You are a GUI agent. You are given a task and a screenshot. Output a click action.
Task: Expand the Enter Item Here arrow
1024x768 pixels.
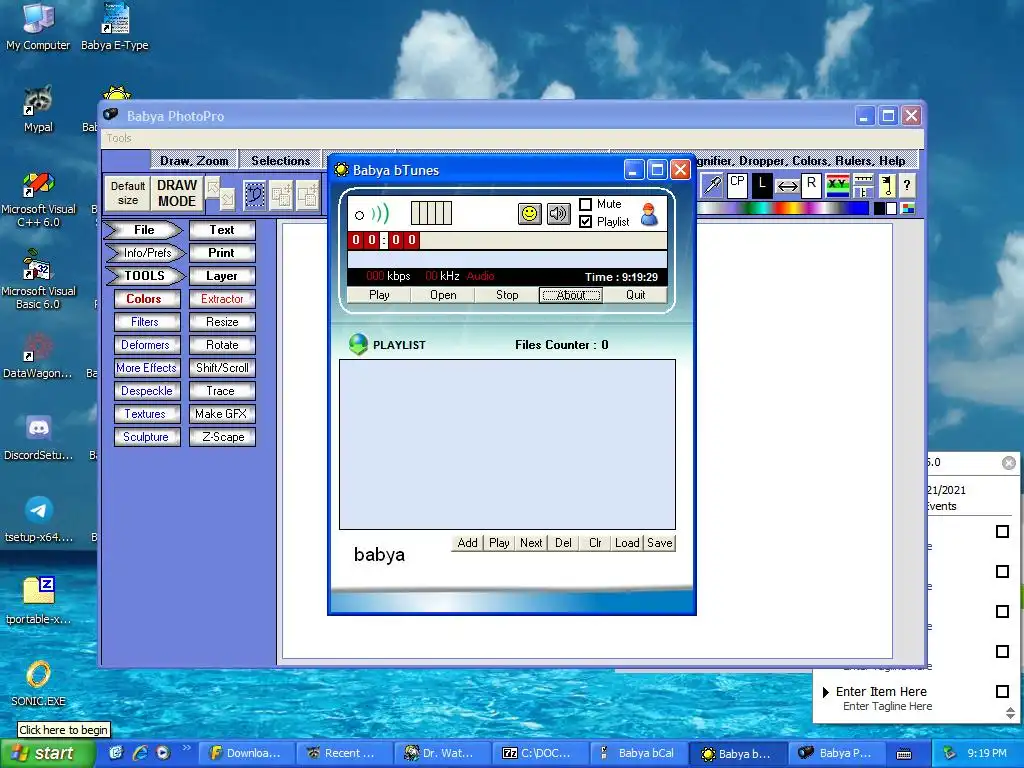click(825, 692)
